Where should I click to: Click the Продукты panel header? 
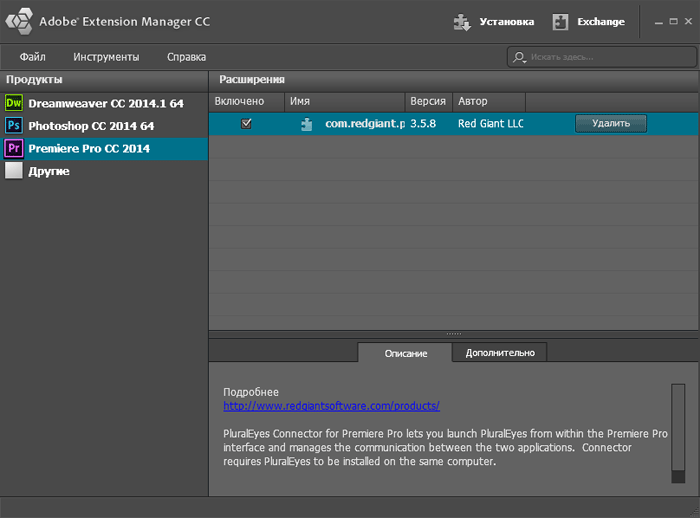[104, 79]
